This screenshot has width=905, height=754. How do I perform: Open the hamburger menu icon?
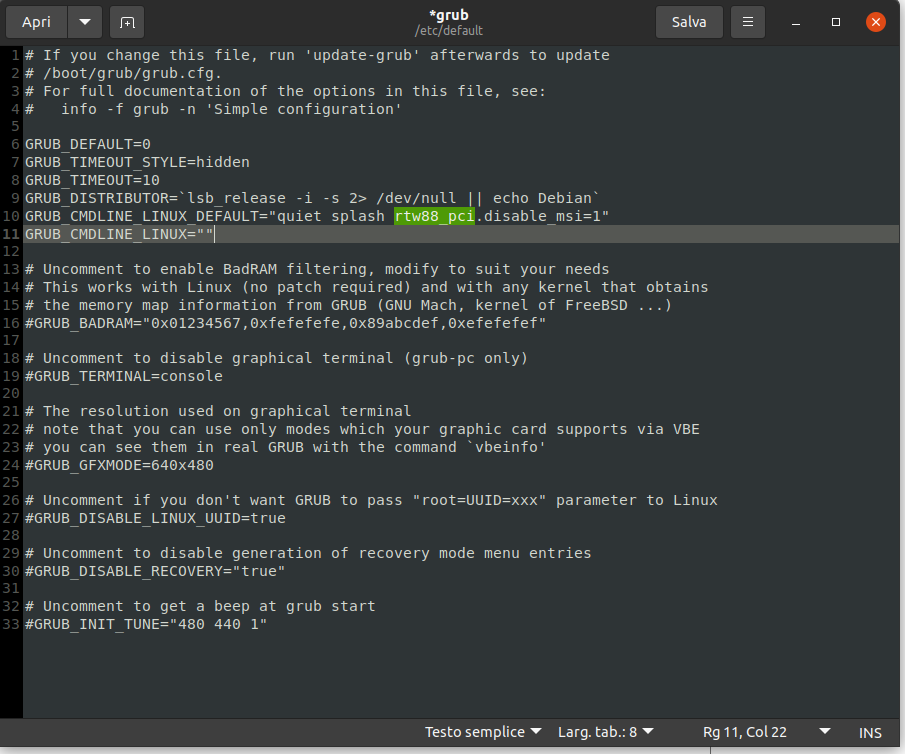coord(748,22)
